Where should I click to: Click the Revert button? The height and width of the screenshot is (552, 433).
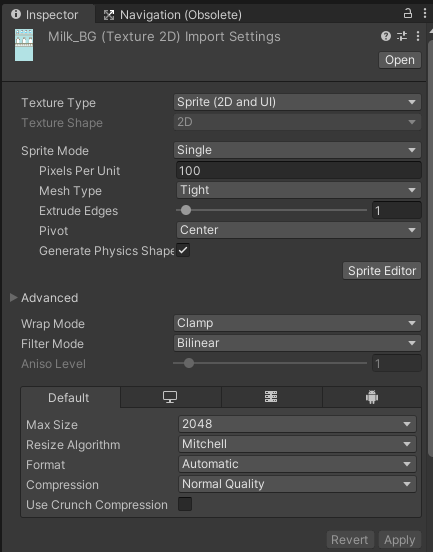[x=350, y=540]
